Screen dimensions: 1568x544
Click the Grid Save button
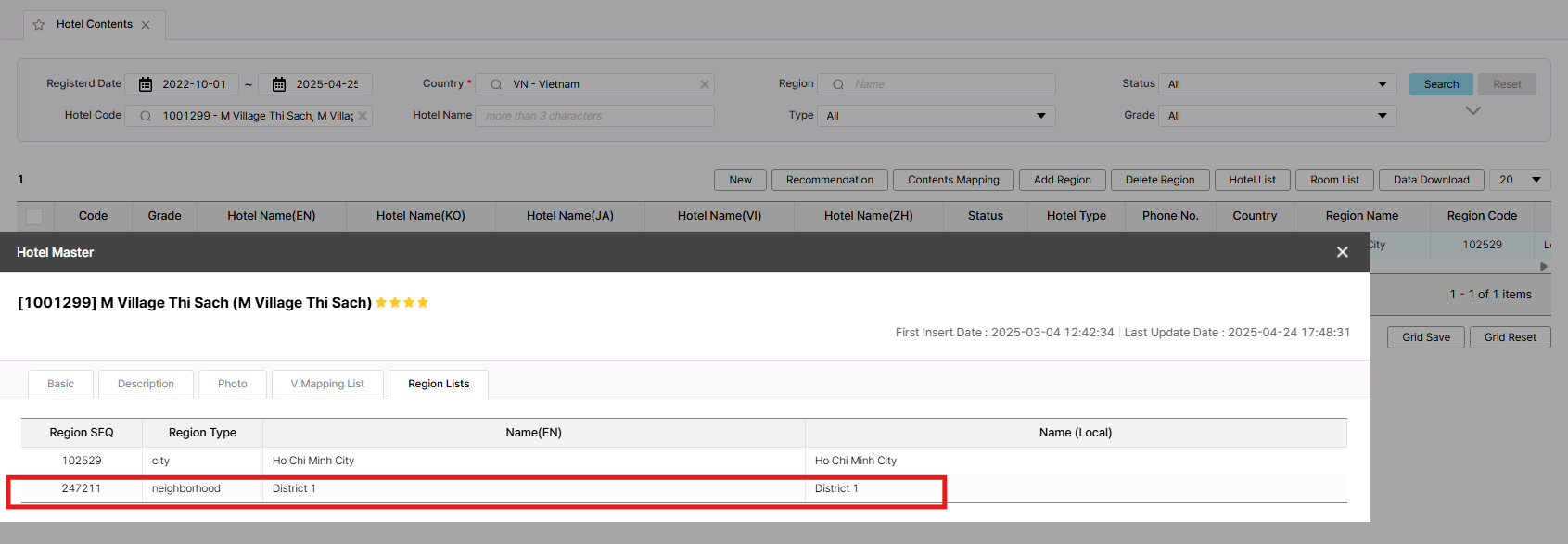pyautogui.click(x=1425, y=337)
